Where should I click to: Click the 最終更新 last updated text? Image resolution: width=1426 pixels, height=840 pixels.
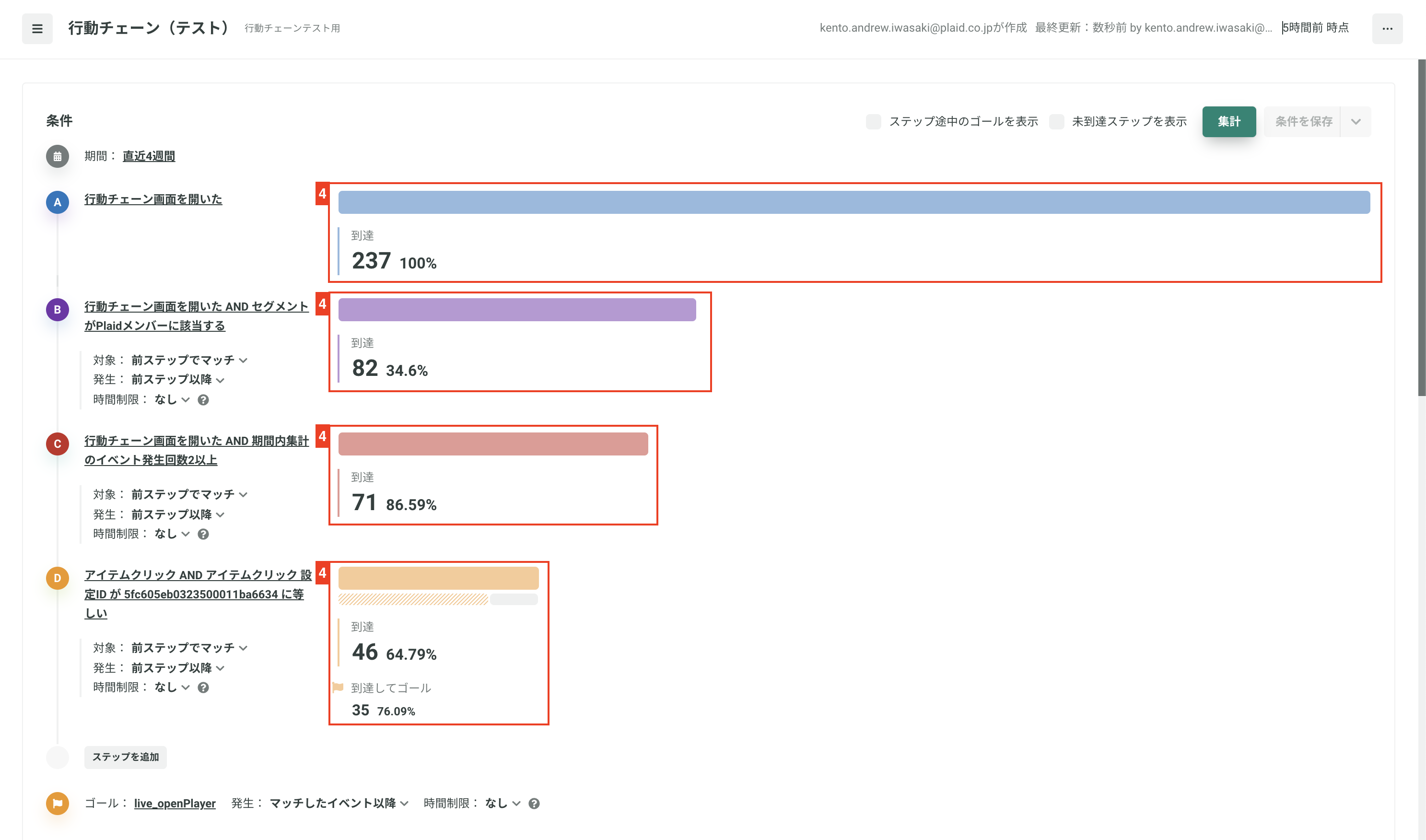point(1154,28)
